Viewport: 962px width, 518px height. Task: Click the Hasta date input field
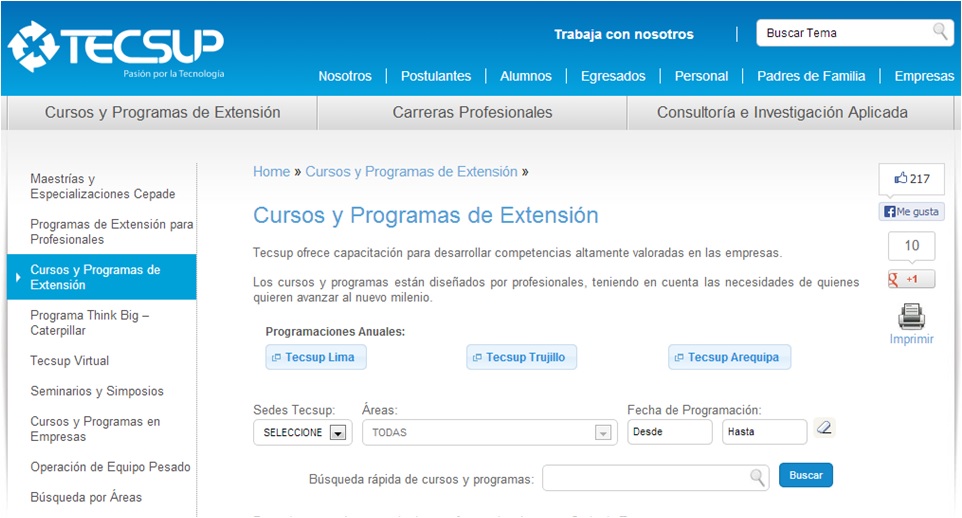click(x=764, y=432)
